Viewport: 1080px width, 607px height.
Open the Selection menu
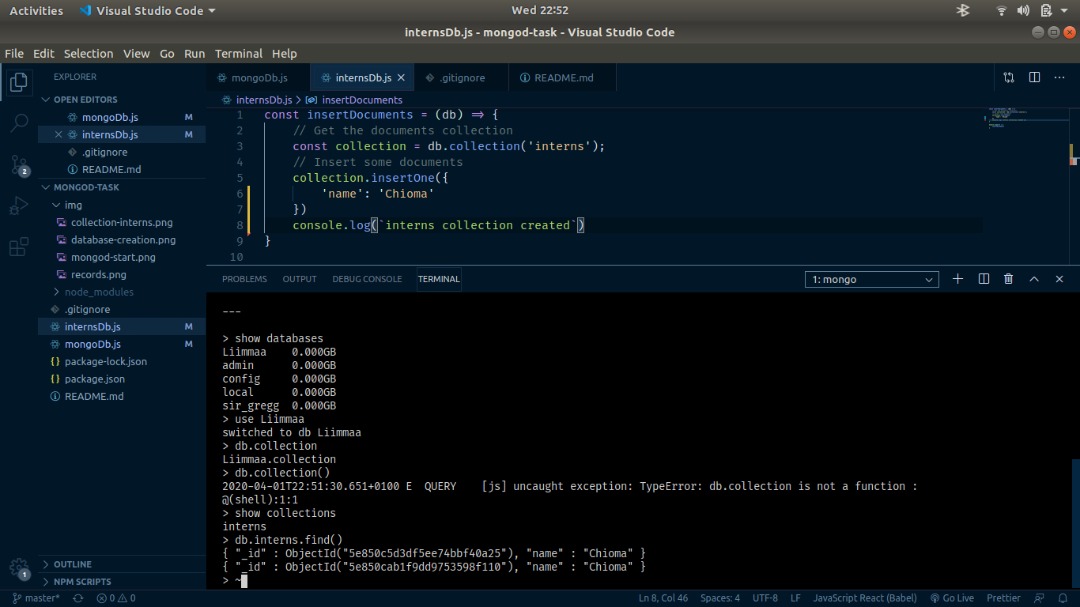[x=88, y=54]
